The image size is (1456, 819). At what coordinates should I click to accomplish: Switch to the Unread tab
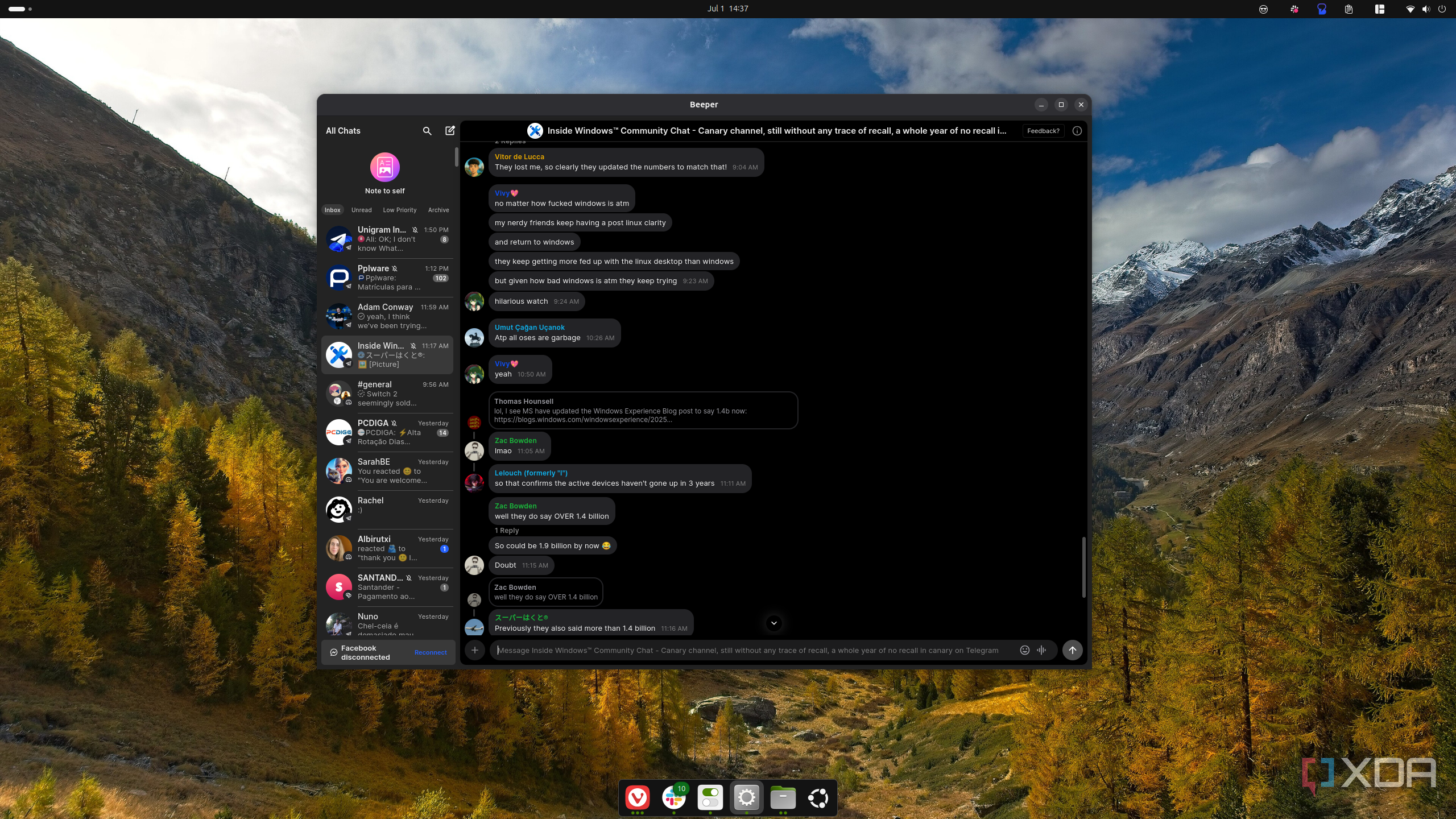tap(362, 210)
